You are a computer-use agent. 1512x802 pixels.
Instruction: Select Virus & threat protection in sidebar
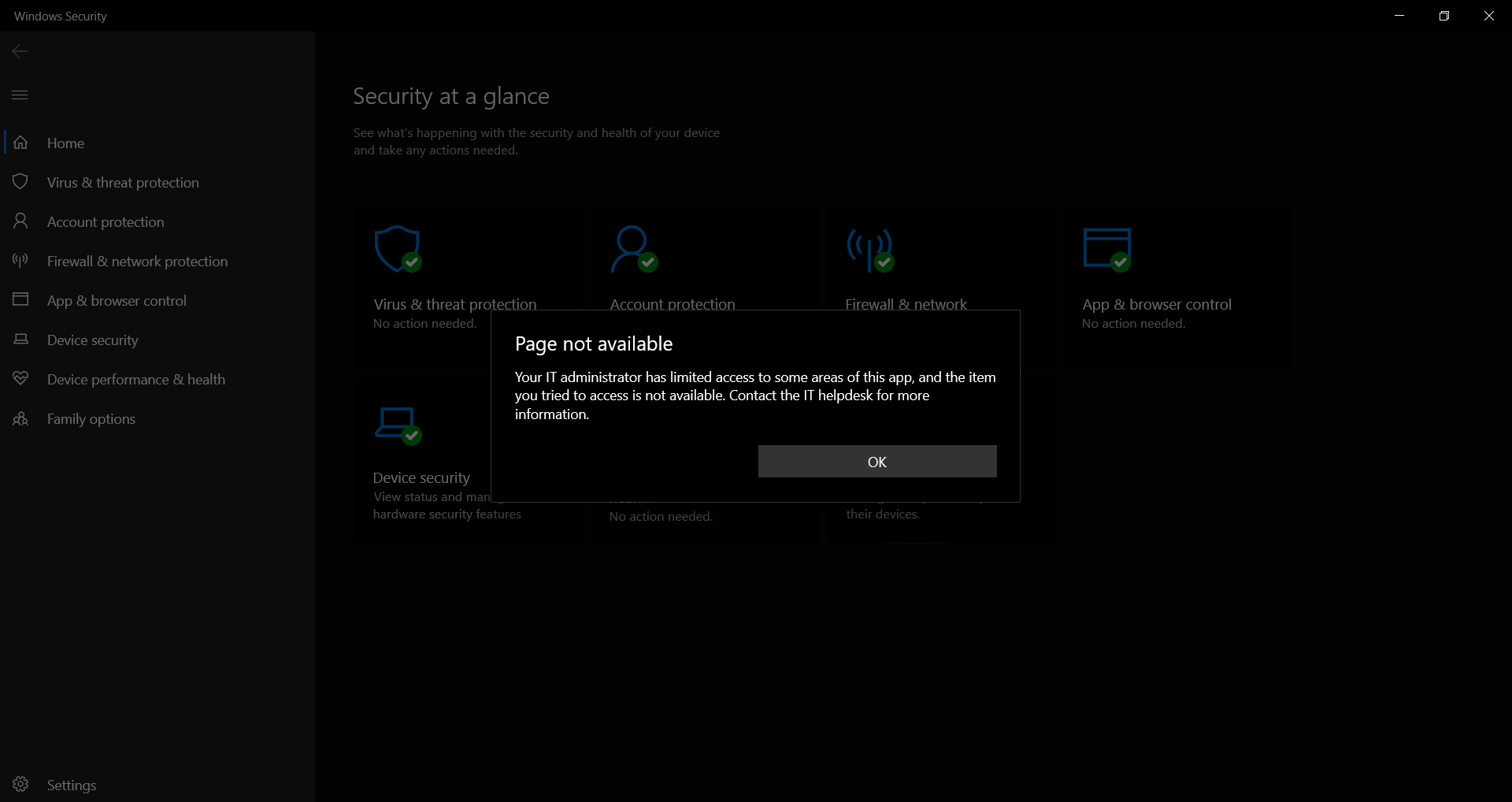pos(157,182)
